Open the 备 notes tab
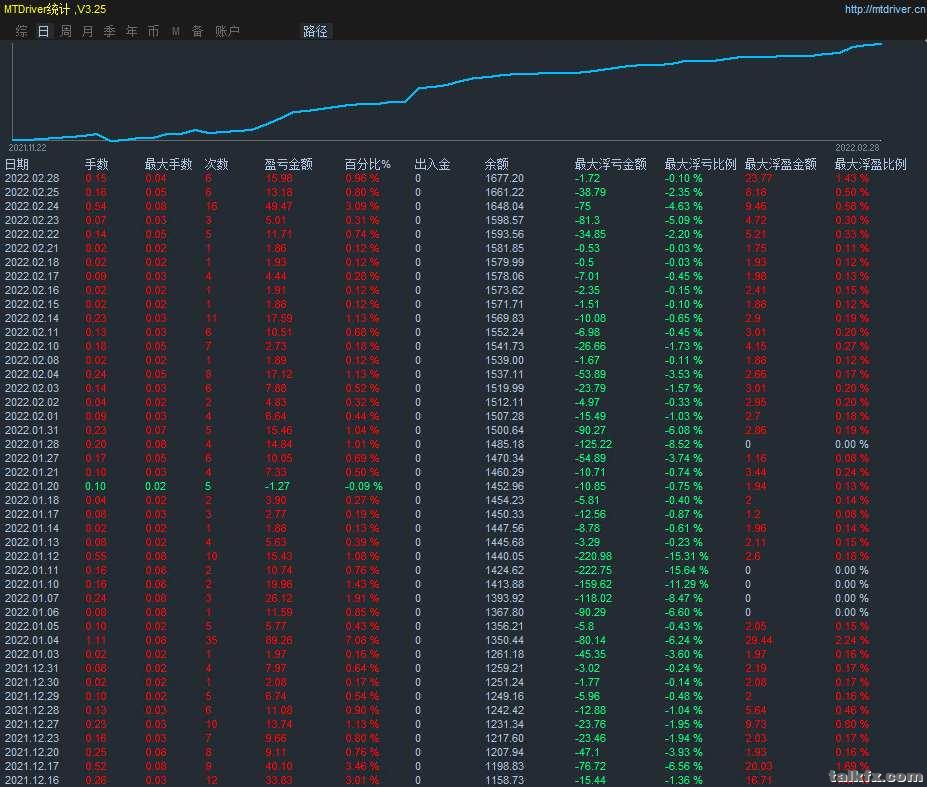 pos(197,31)
